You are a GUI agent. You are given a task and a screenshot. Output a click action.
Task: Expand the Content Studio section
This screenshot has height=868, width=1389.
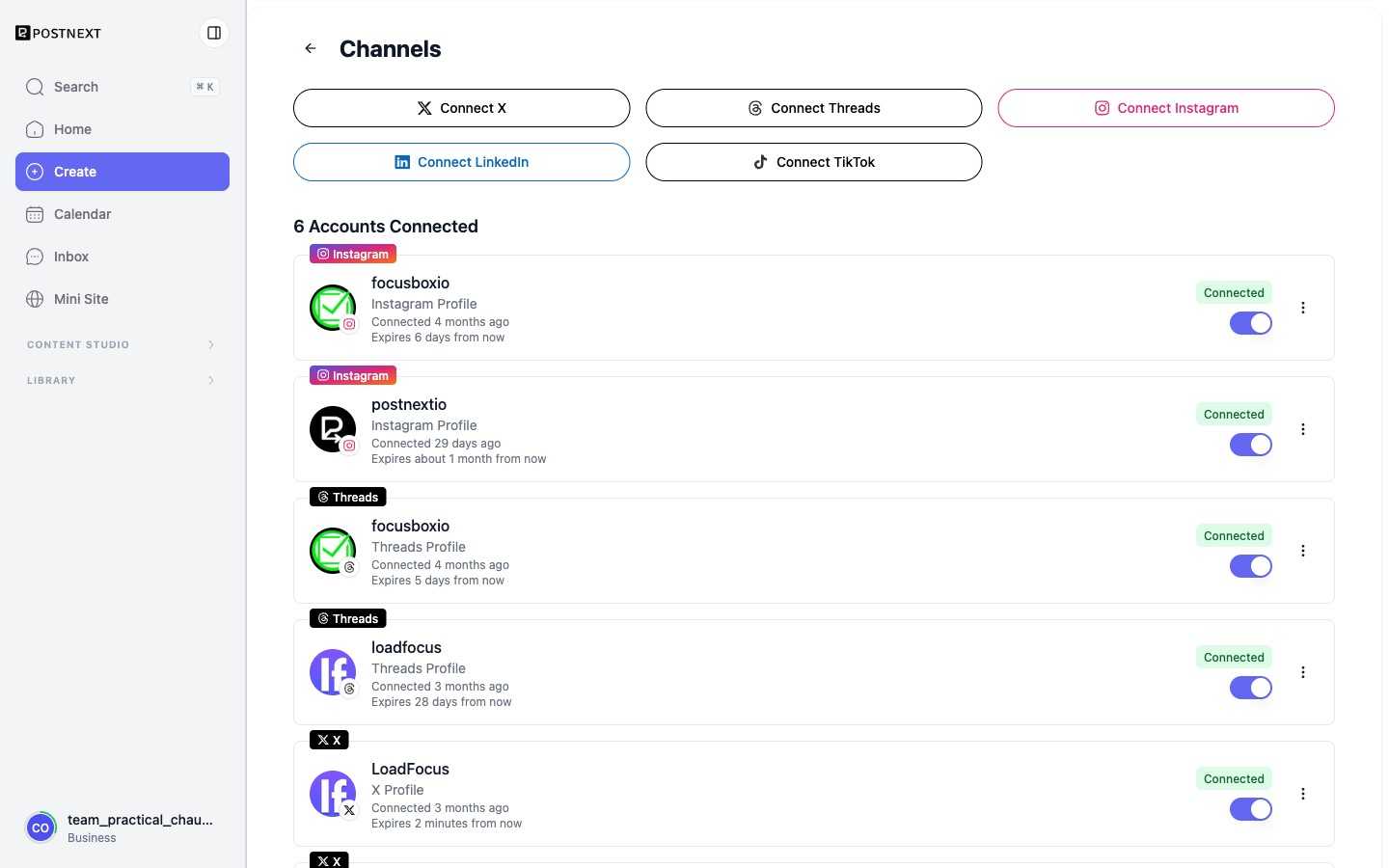(123, 344)
